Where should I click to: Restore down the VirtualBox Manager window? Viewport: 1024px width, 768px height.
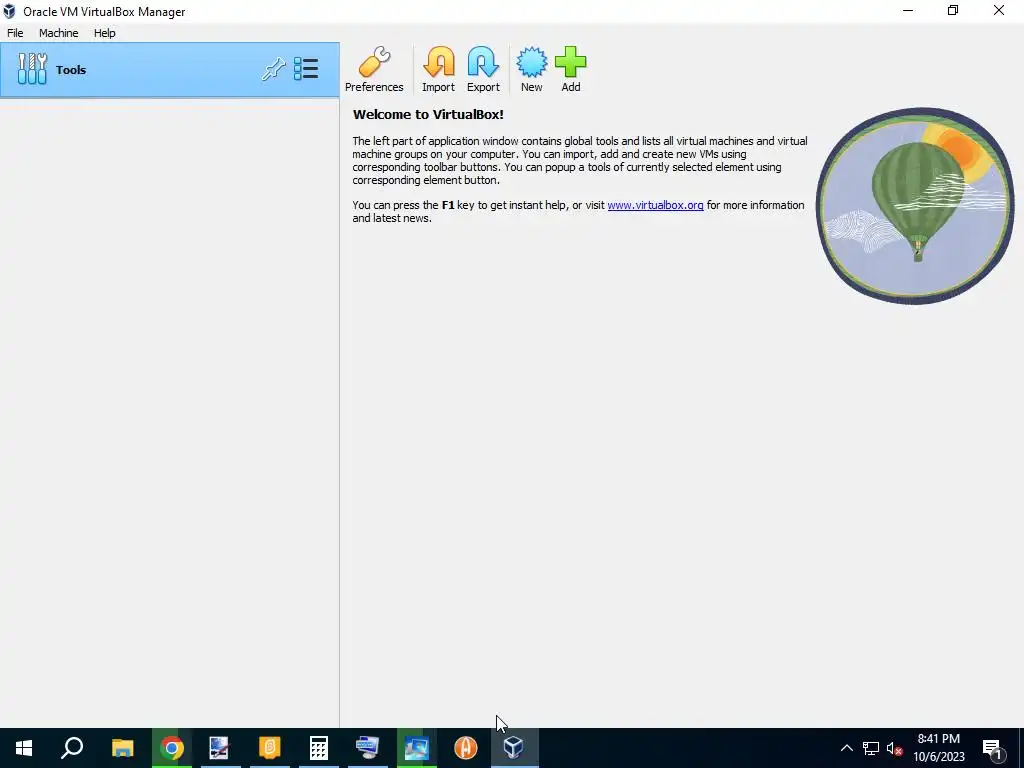pyautogui.click(x=953, y=10)
